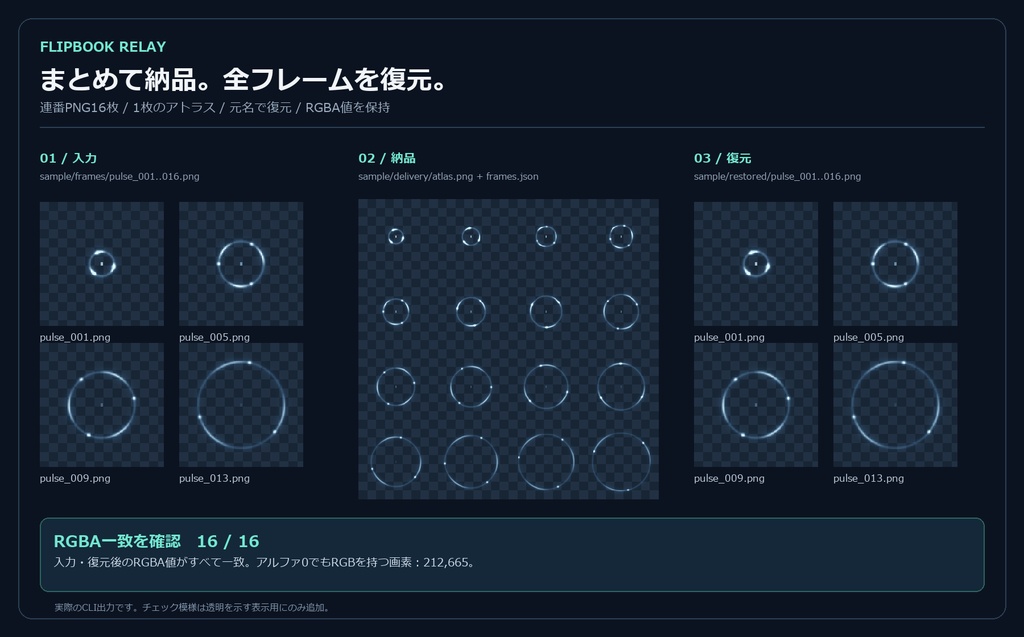Select the restored pulse_005.png thumbnail
Screen dimensions: 1024x637
tap(895, 264)
